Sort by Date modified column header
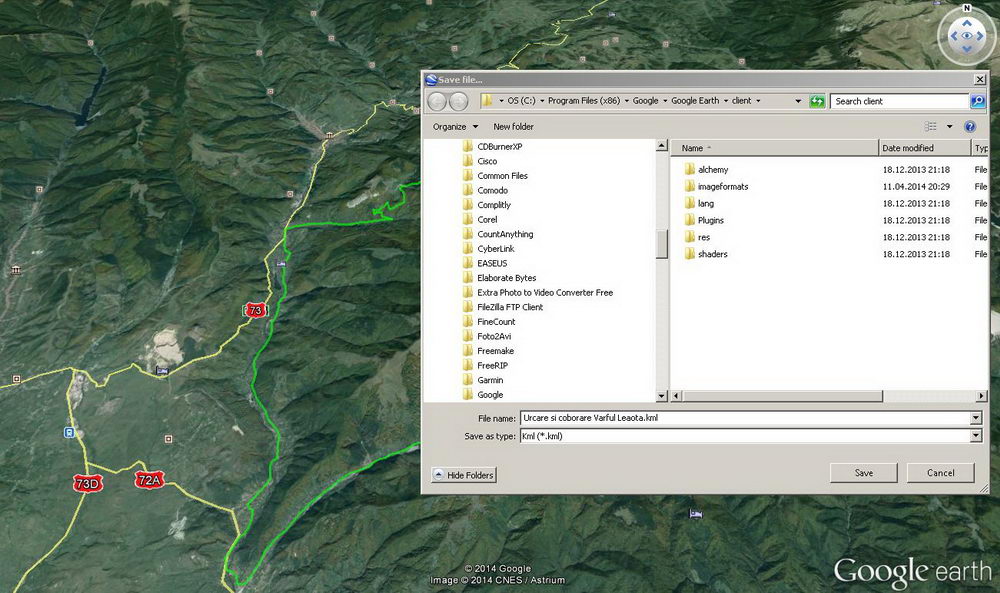The image size is (1000, 593). click(924, 148)
